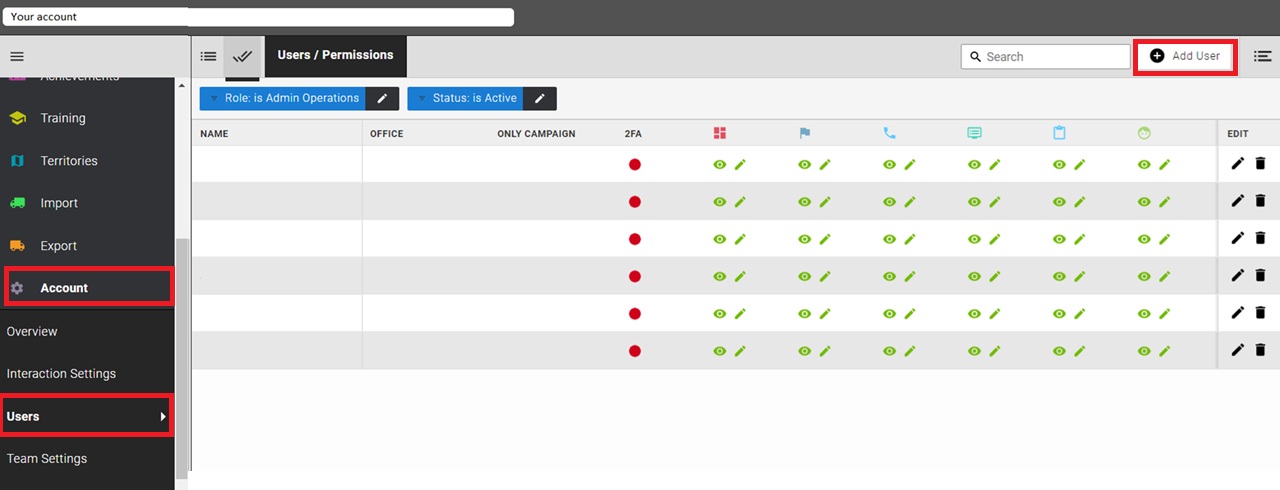Click the green pencil under phone column, third row

pyautogui.click(x=910, y=239)
